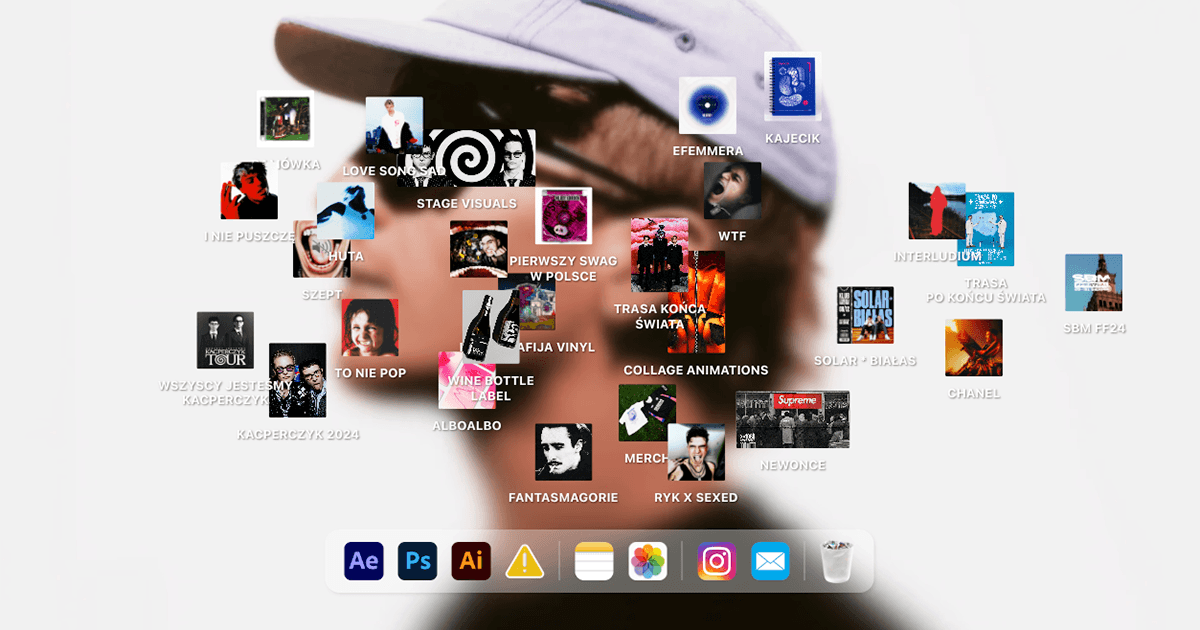Select the EFEMMERA cover thumbnail
Screen dimensions: 1200x630
[x=708, y=106]
